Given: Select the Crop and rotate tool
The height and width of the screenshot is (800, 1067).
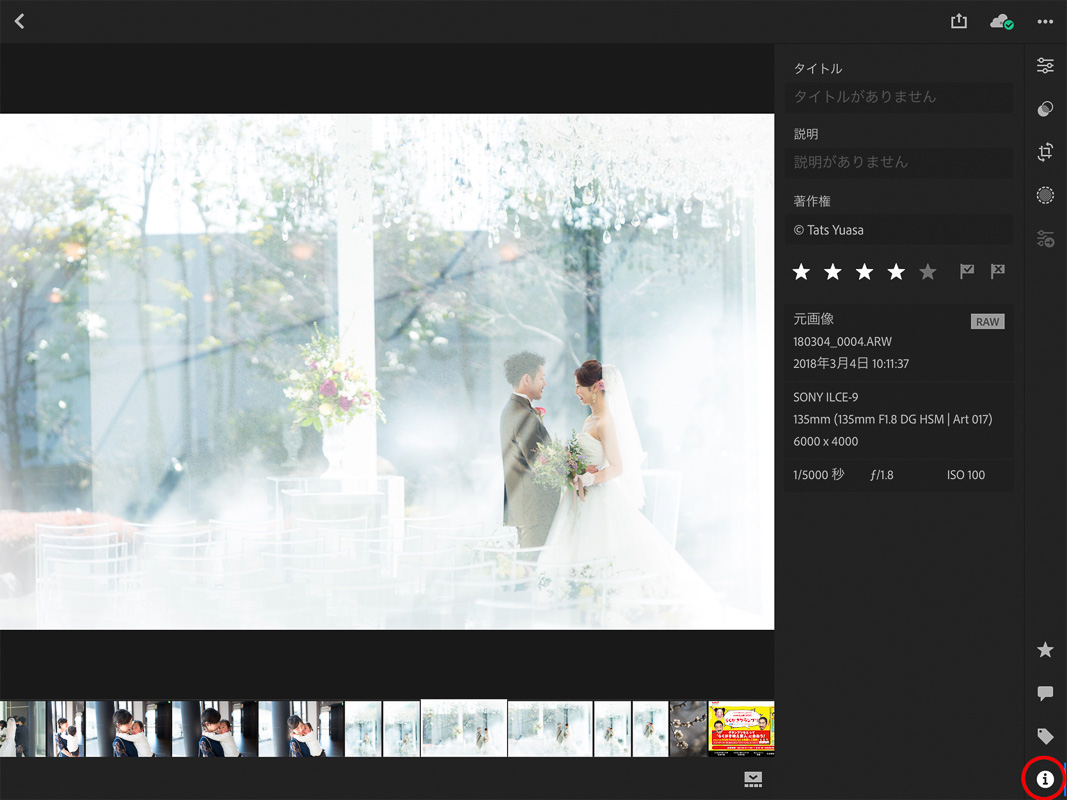Looking at the screenshot, I should 1045,152.
